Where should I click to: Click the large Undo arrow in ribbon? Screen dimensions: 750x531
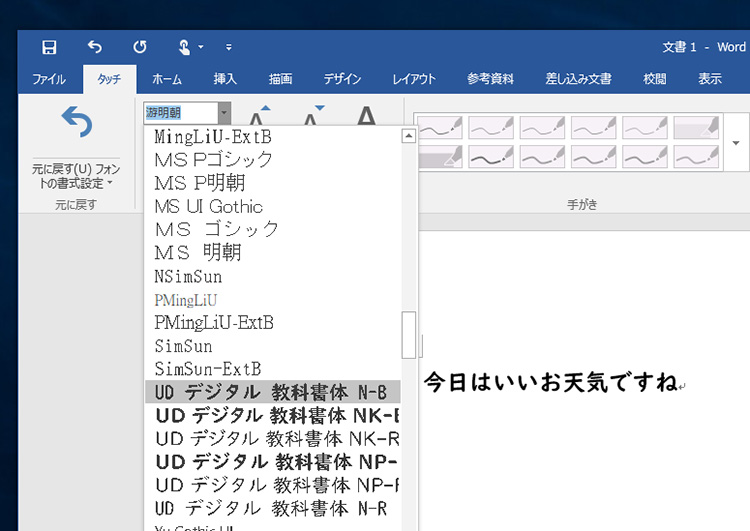(77, 123)
